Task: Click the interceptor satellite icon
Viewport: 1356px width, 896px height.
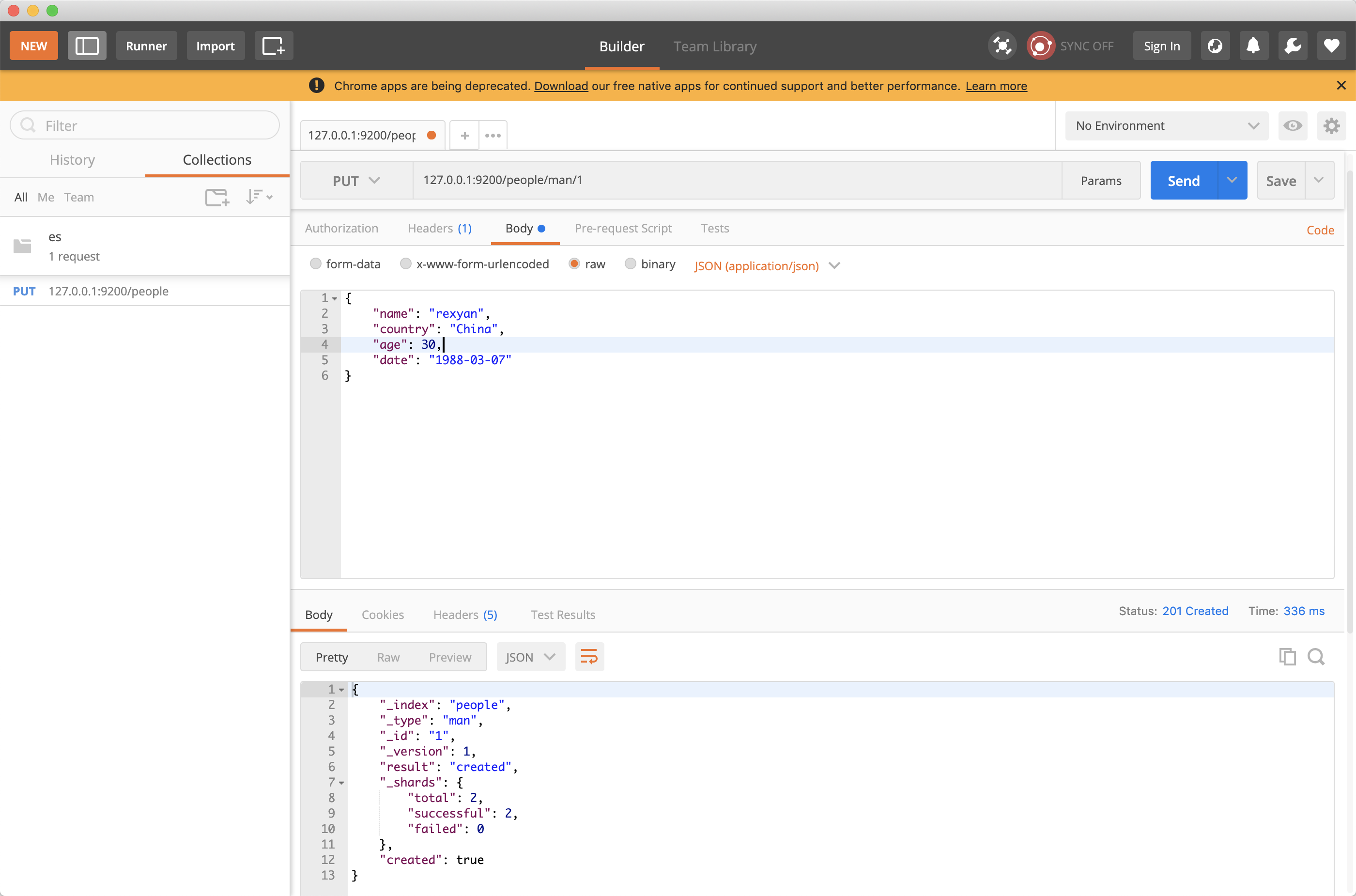Action: coord(1002,46)
